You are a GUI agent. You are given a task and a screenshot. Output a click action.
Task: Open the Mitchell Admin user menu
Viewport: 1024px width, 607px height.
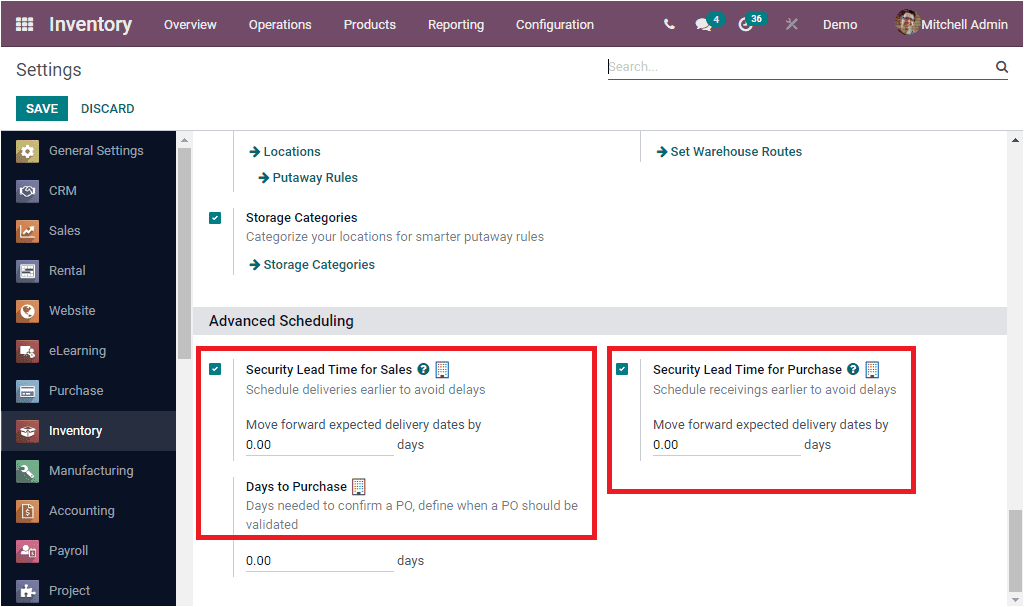click(x=950, y=23)
